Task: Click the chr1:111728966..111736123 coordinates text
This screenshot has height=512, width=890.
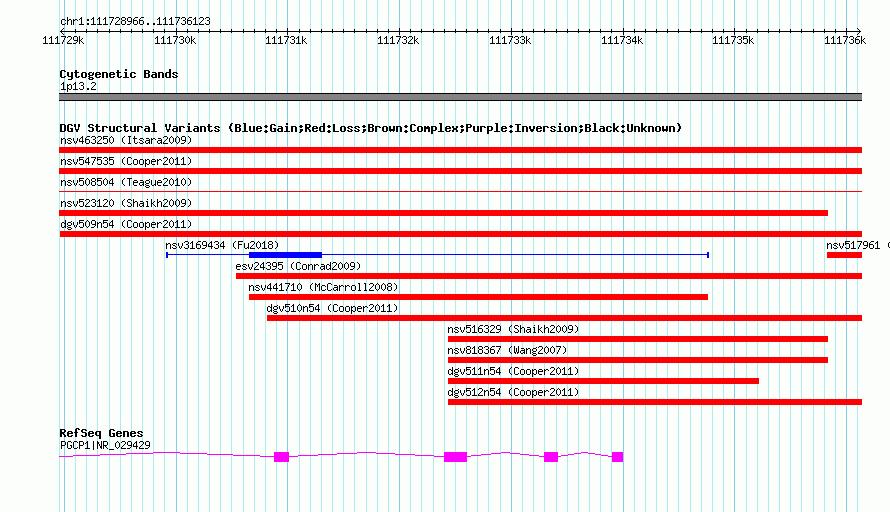Action: 135,21
